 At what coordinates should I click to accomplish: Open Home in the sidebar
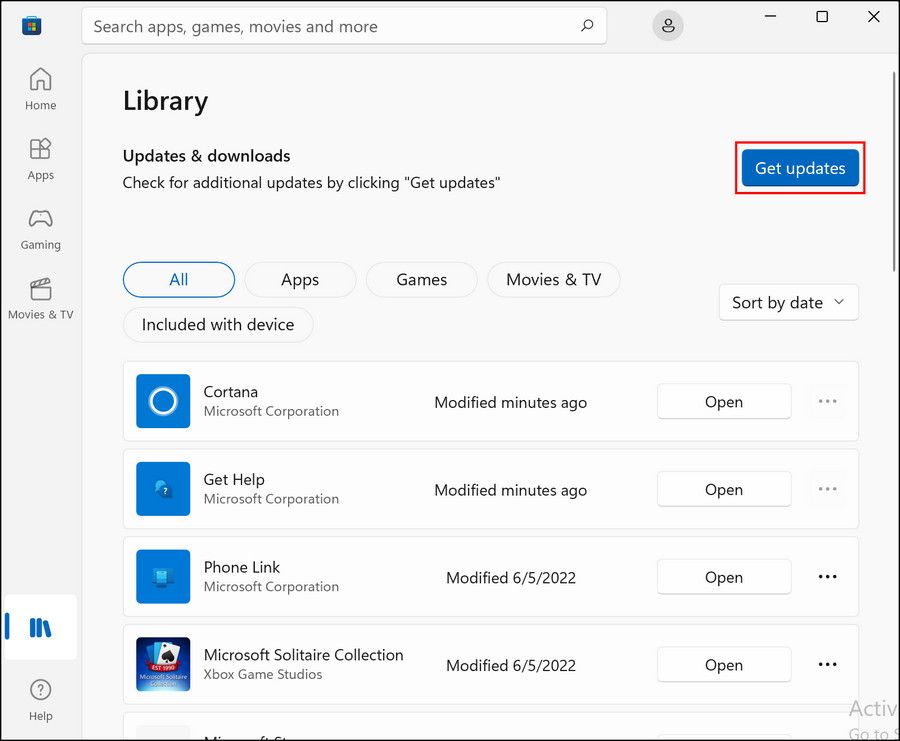[x=40, y=89]
